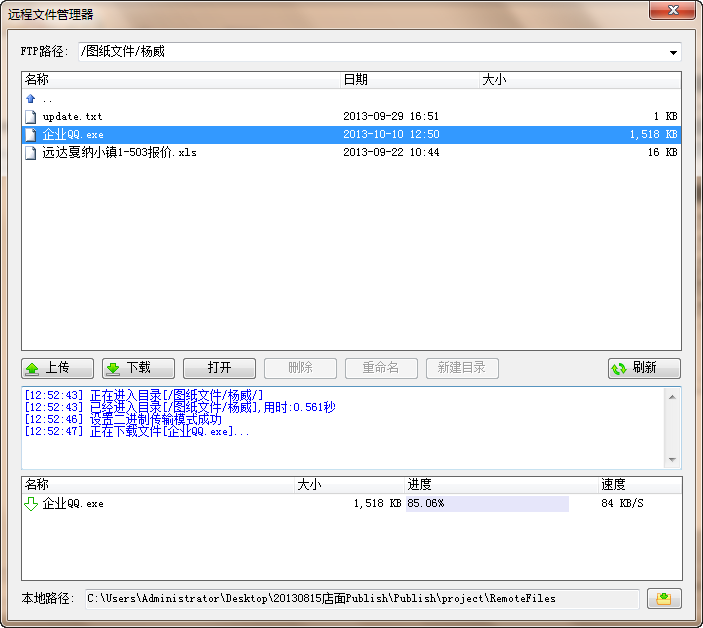Click the 1,518 KB size in the file list
This screenshot has height=628, width=703.
(x=653, y=134)
